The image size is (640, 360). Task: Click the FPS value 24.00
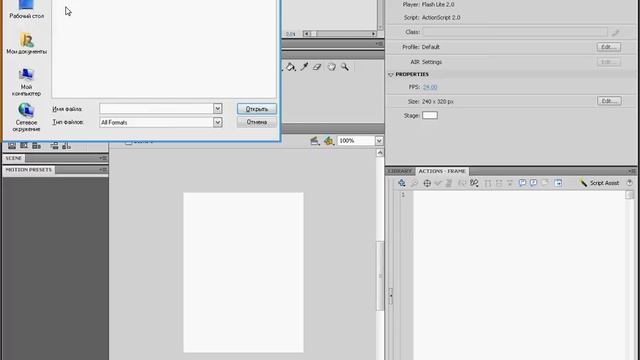click(x=430, y=87)
